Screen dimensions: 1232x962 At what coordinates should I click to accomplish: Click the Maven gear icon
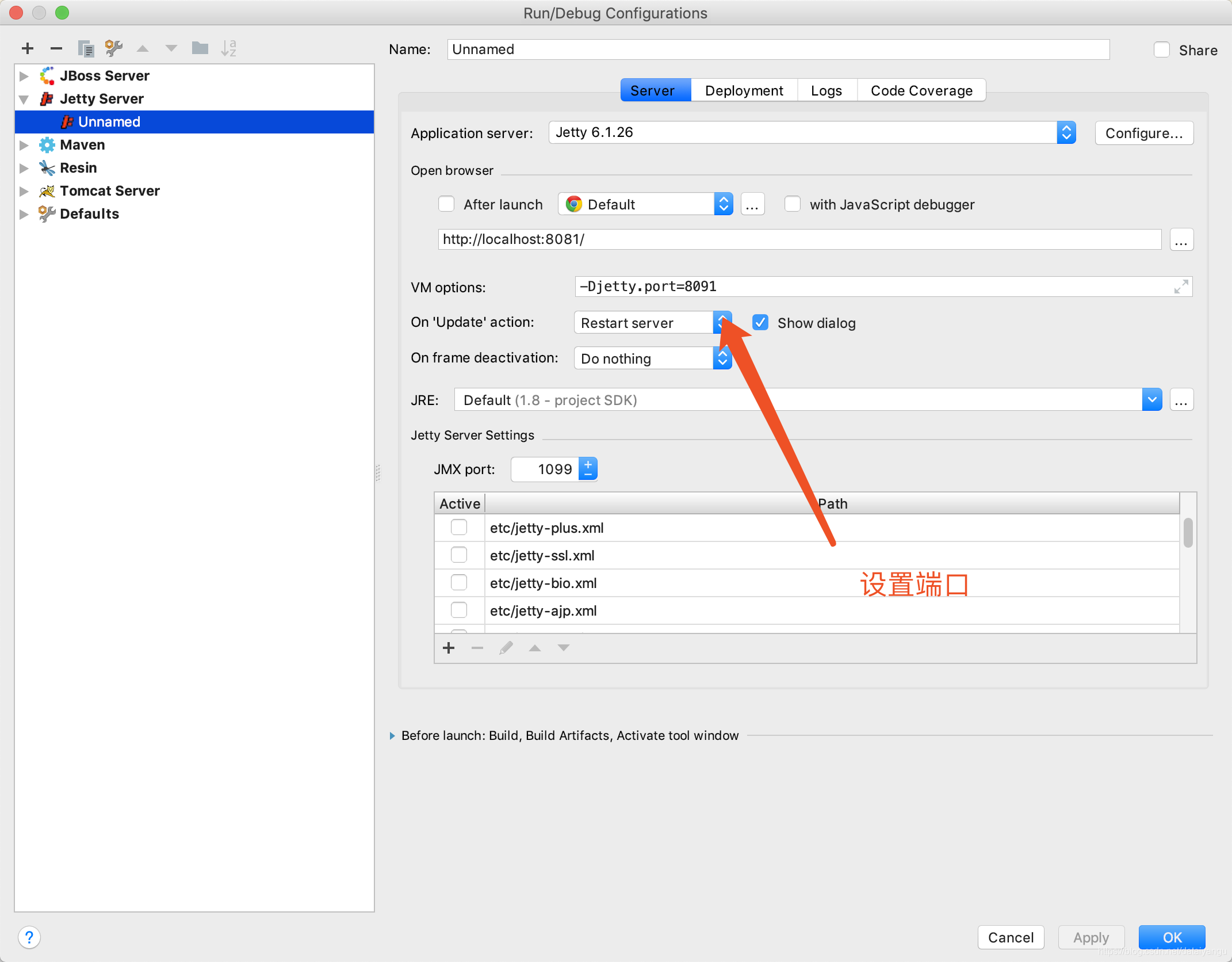point(47,145)
